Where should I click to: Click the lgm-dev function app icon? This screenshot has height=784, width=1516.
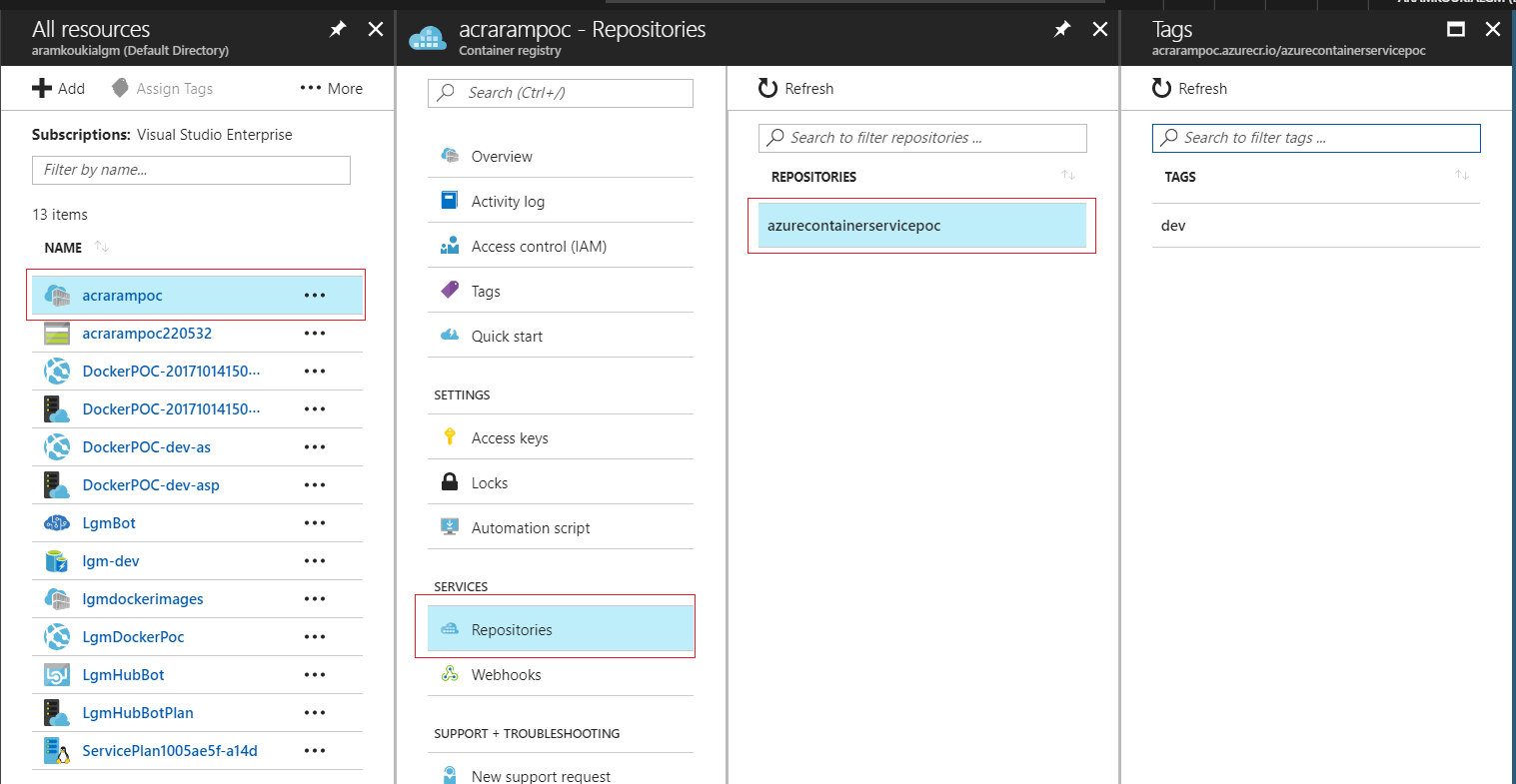click(57, 561)
